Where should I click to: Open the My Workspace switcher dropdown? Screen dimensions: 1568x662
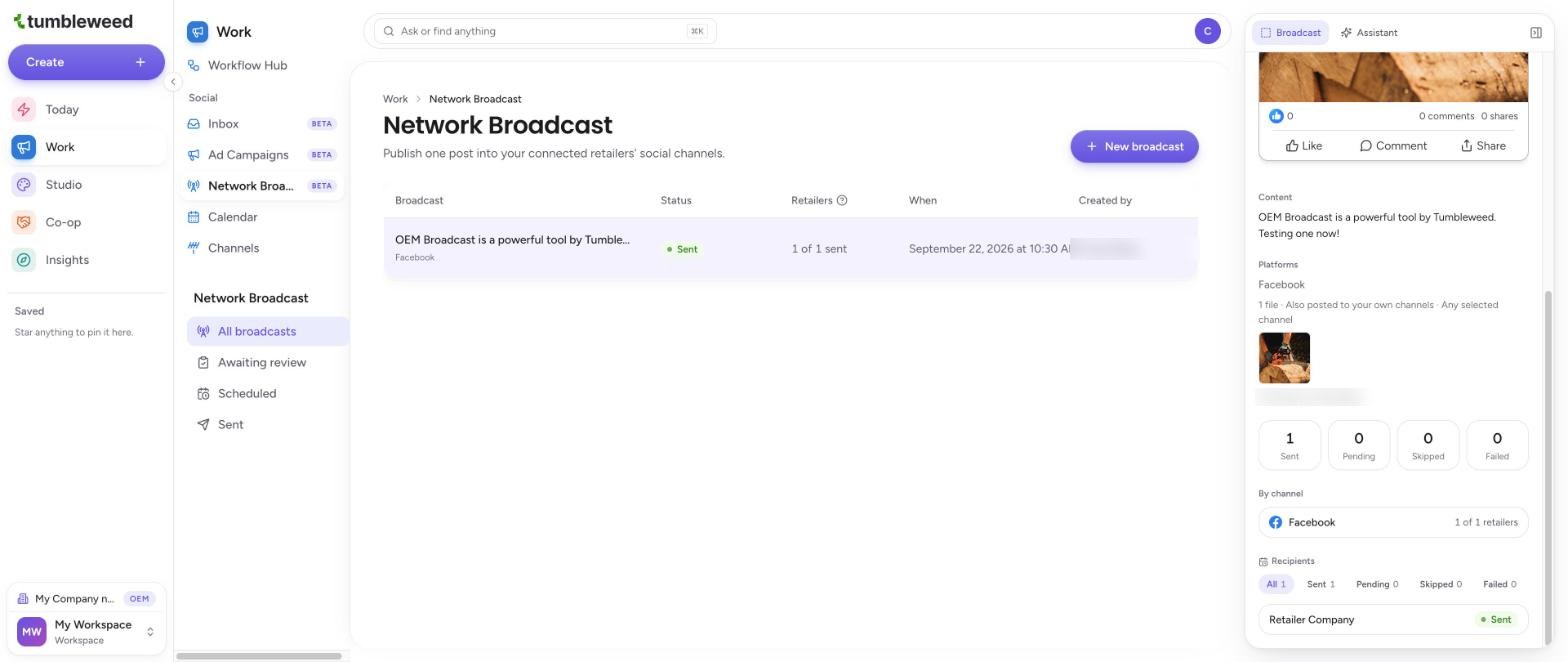[x=86, y=632]
